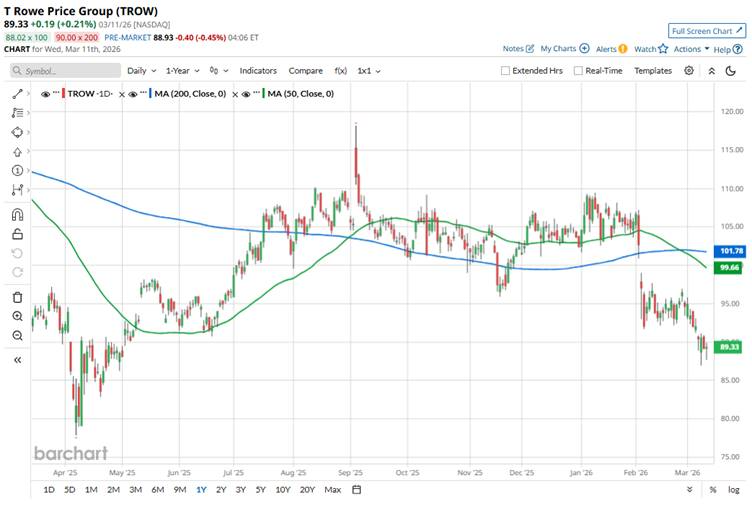
Task: Check the Real-Time option
Action: tap(577, 71)
